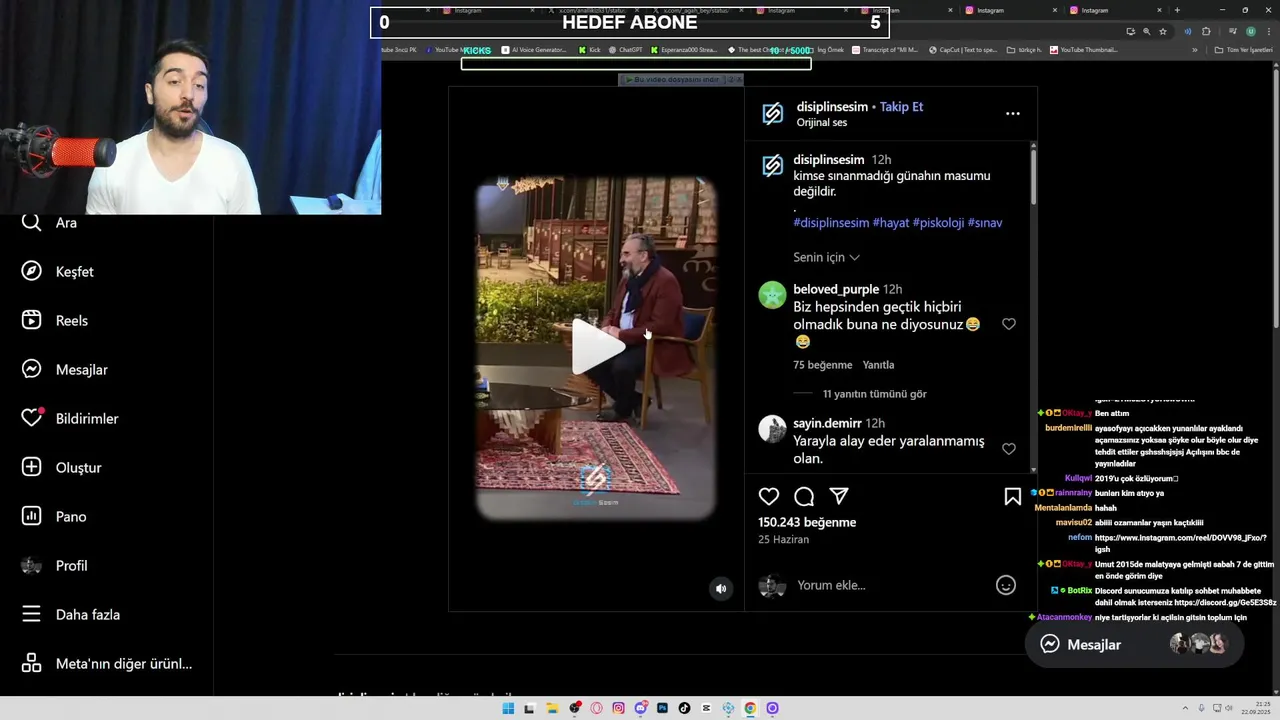This screenshot has height=720, width=1280.
Task: Open YouTube Thumbnail bookmark
Action: tap(1083, 50)
